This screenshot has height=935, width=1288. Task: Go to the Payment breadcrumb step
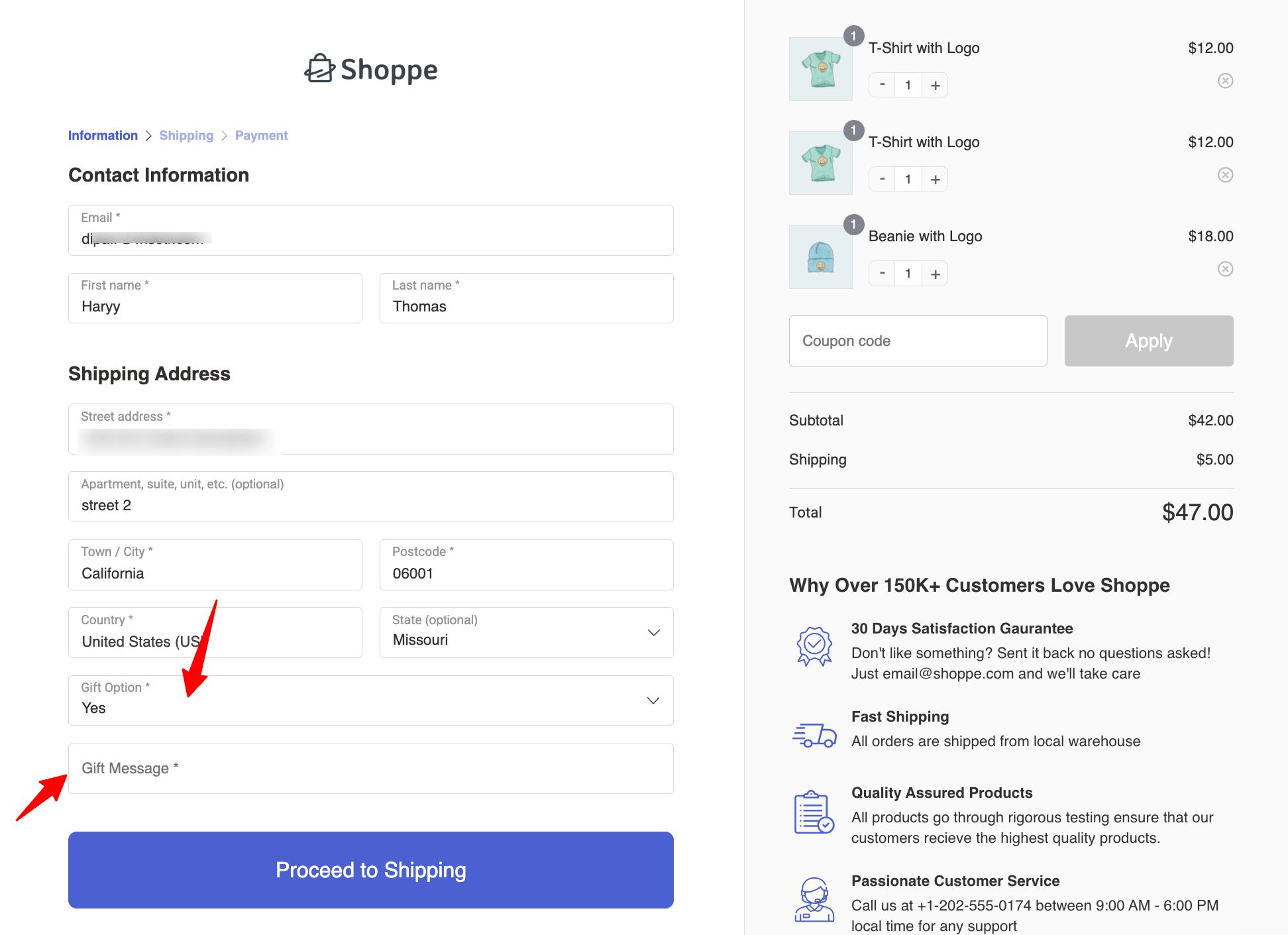coord(261,135)
